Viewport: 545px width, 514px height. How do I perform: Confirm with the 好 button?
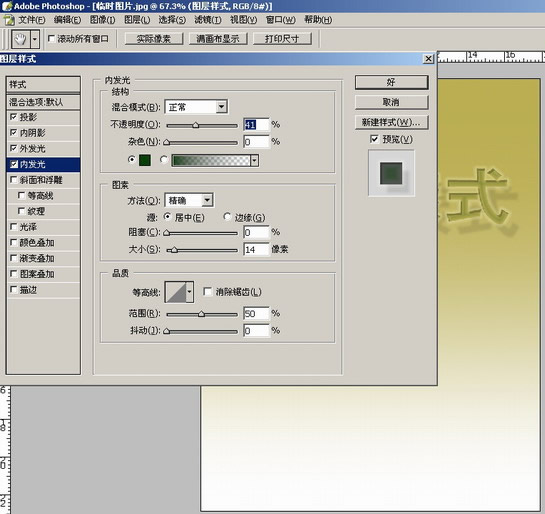pyautogui.click(x=391, y=82)
